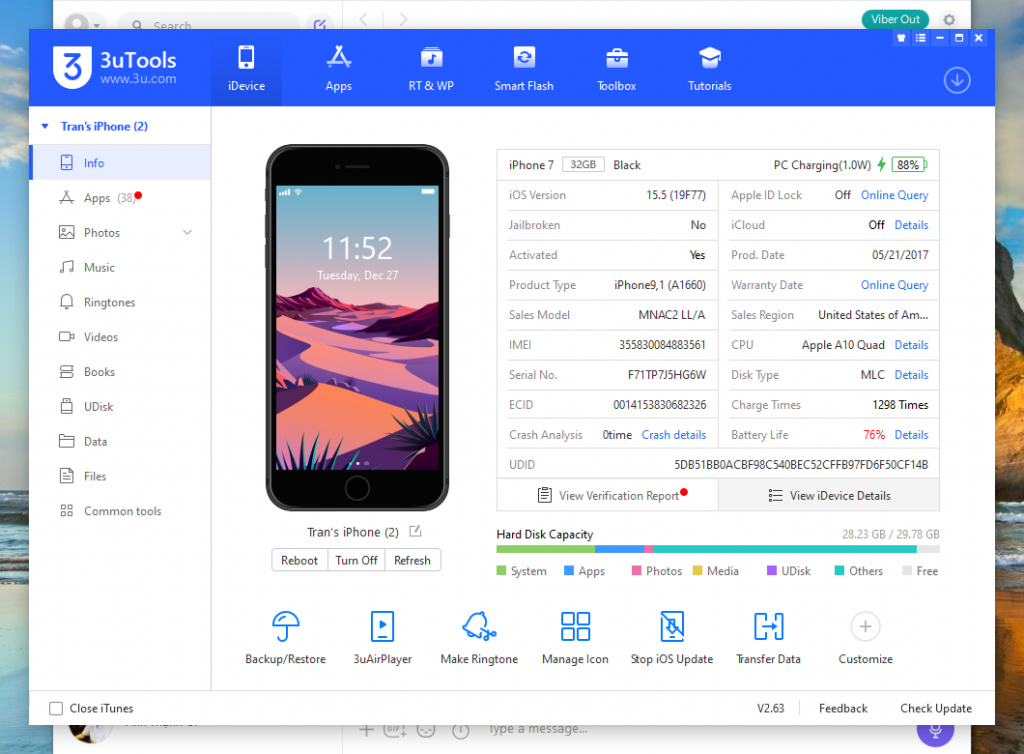This screenshot has height=754, width=1024.
Task: Open Apps (38) in sidebar
Action: point(120,198)
